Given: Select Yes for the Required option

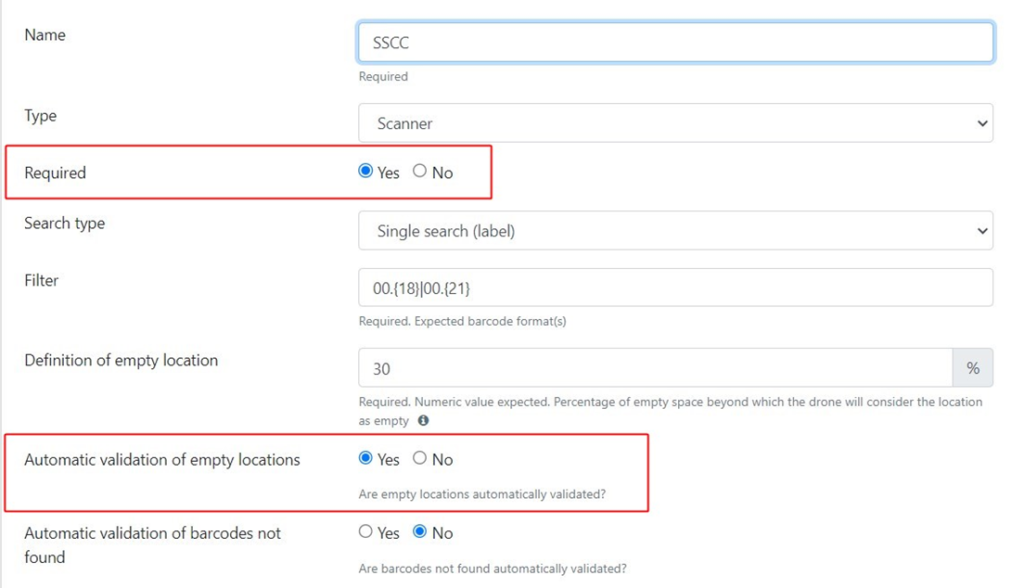Looking at the screenshot, I should (366, 171).
